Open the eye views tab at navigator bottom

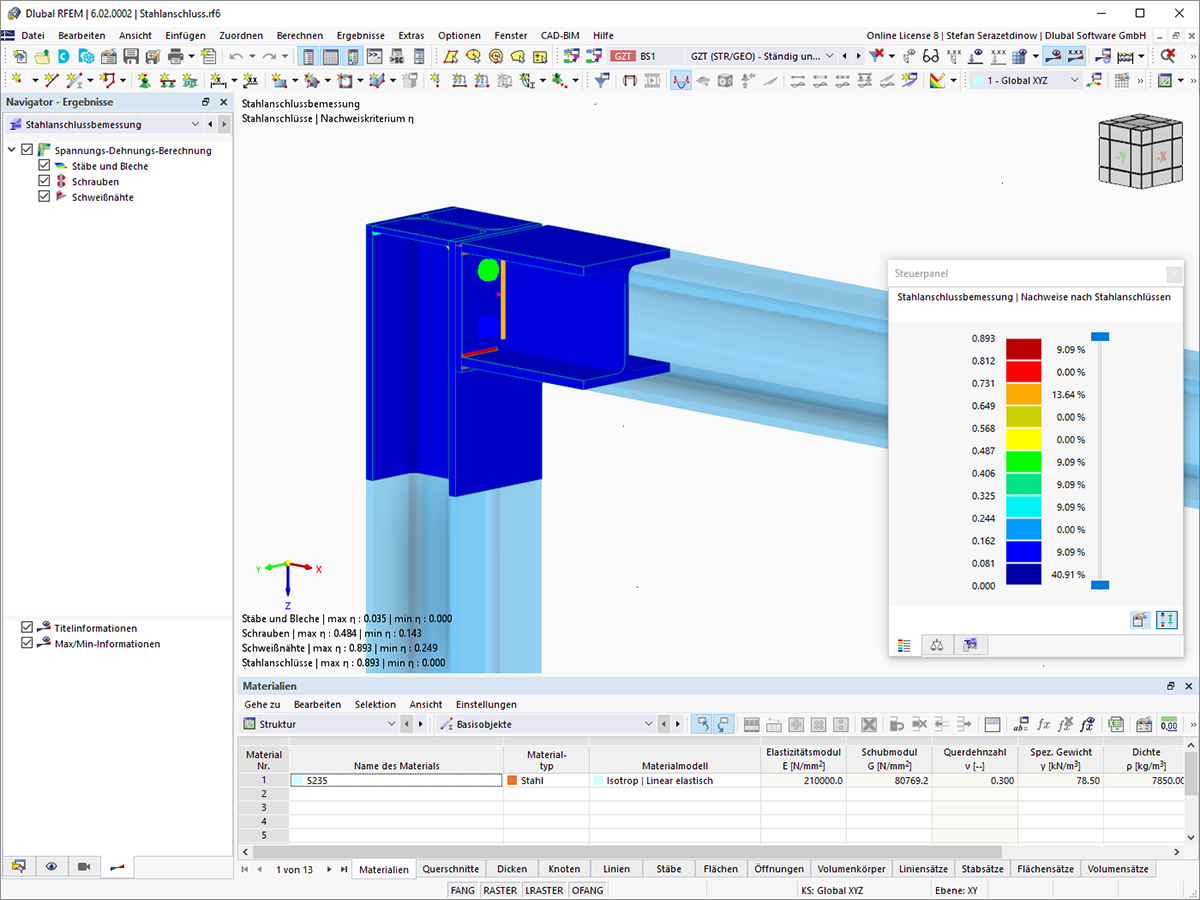pos(50,866)
